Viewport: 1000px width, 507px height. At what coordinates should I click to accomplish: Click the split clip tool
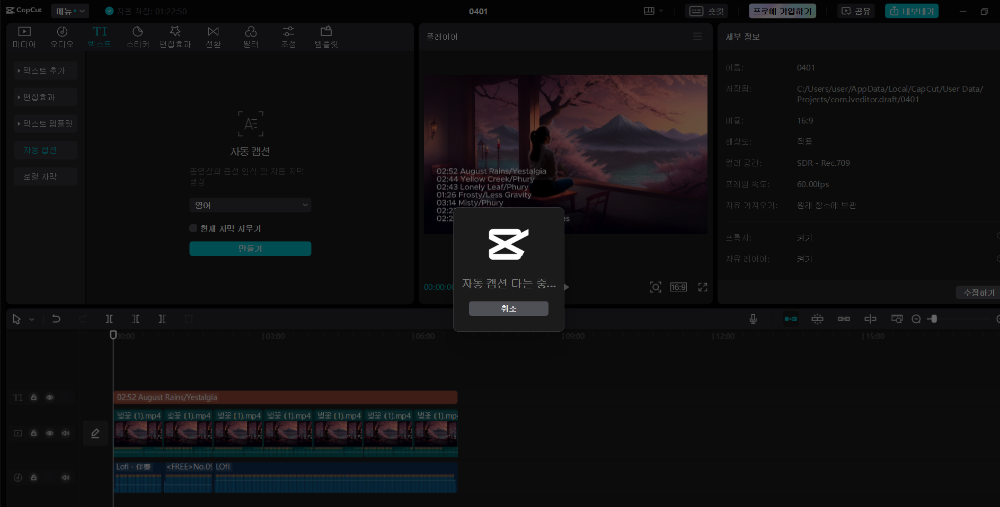click(x=109, y=319)
